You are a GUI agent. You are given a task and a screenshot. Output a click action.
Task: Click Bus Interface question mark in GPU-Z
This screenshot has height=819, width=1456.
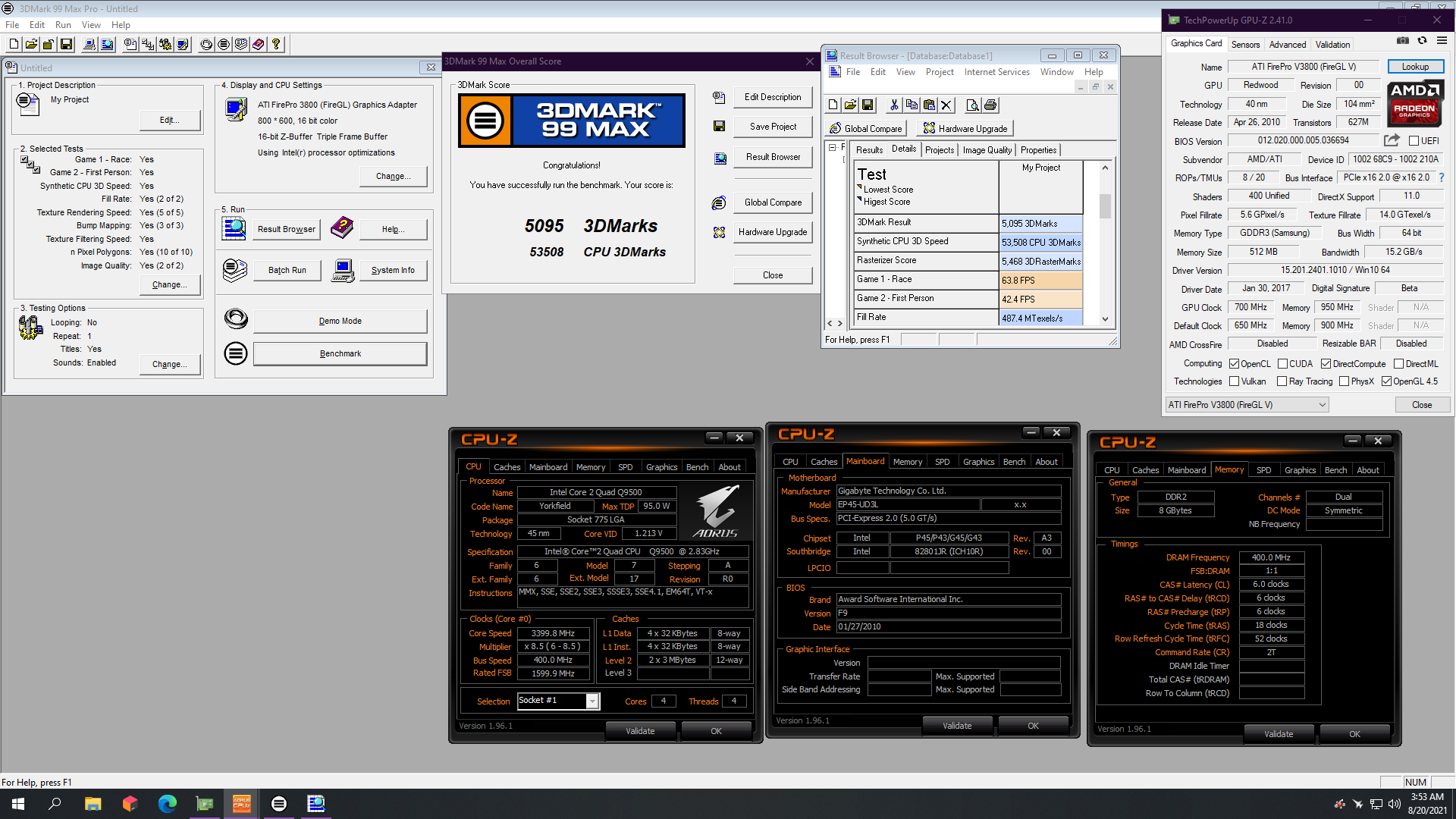[1442, 177]
